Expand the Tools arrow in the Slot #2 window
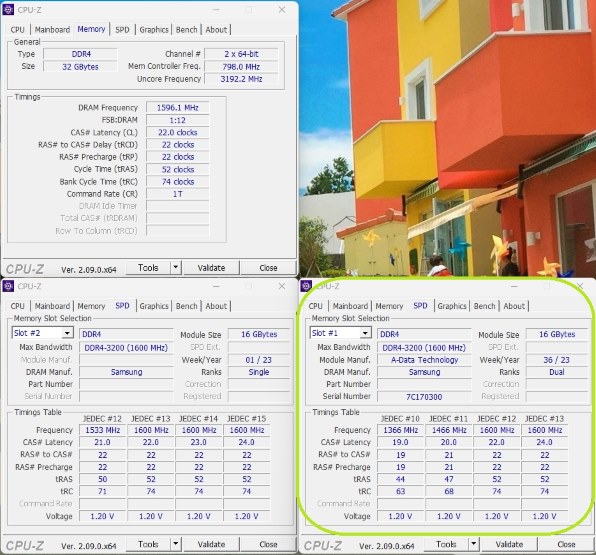This screenshot has width=596, height=555. [176, 544]
